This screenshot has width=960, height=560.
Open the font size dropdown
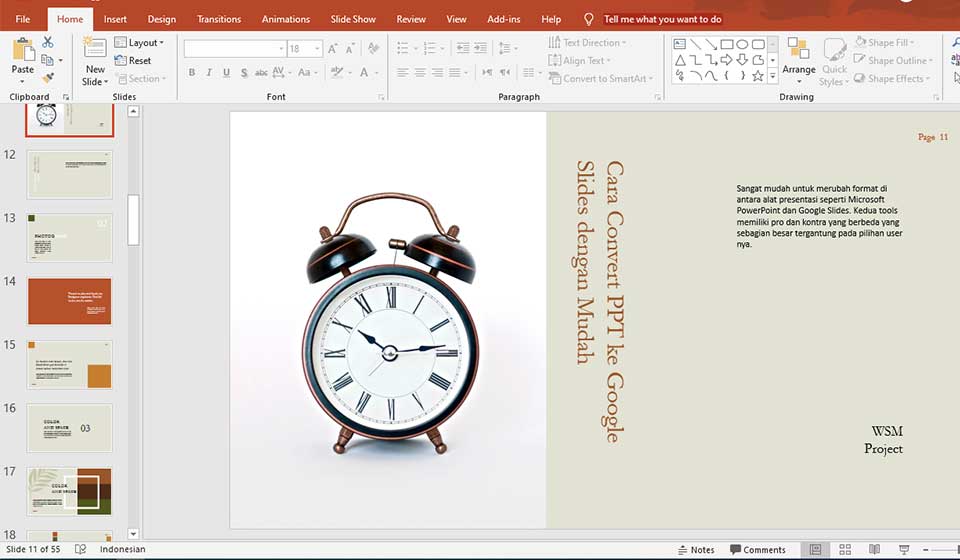pyautogui.click(x=318, y=49)
